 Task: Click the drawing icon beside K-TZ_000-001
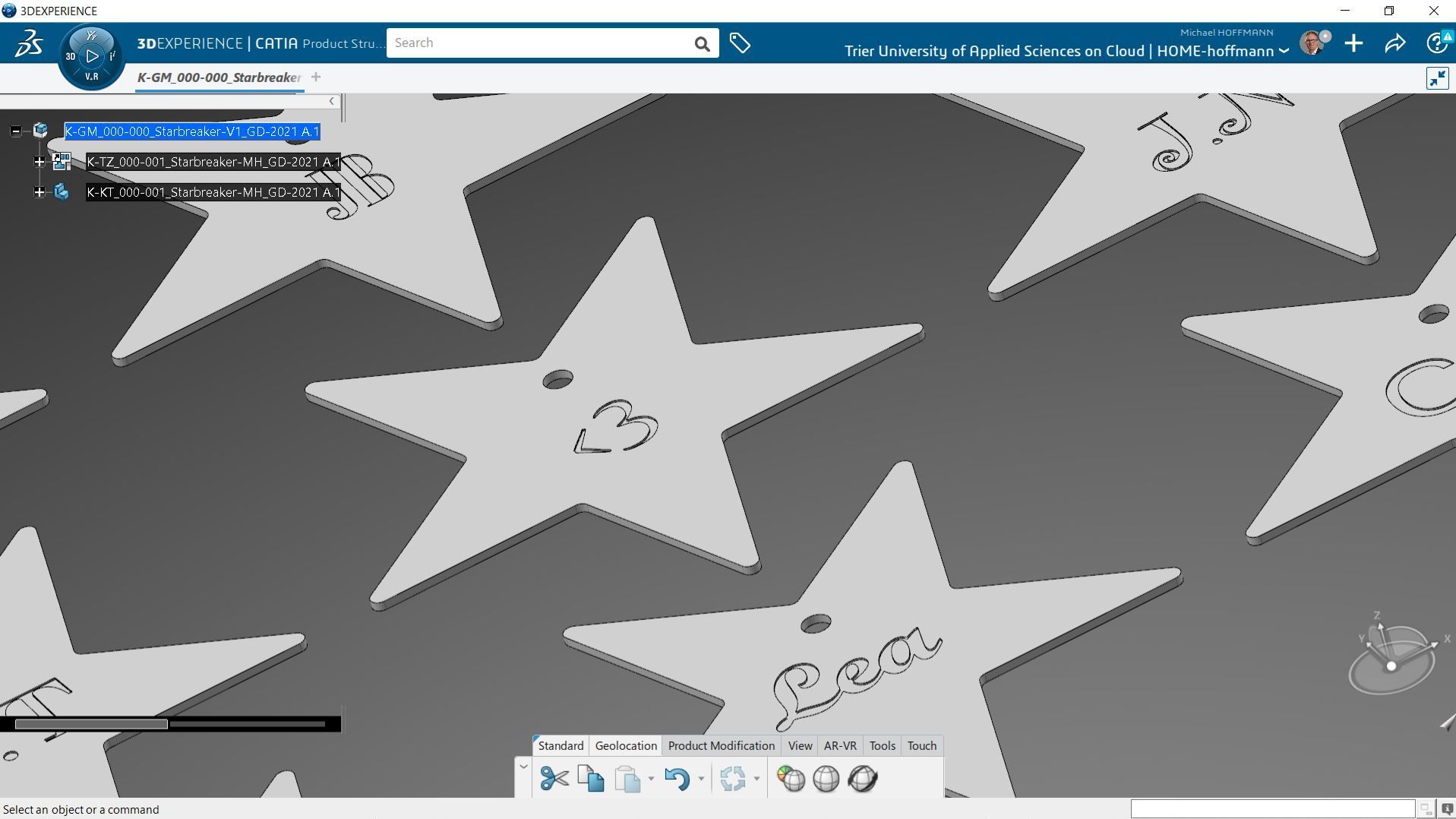click(x=62, y=161)
